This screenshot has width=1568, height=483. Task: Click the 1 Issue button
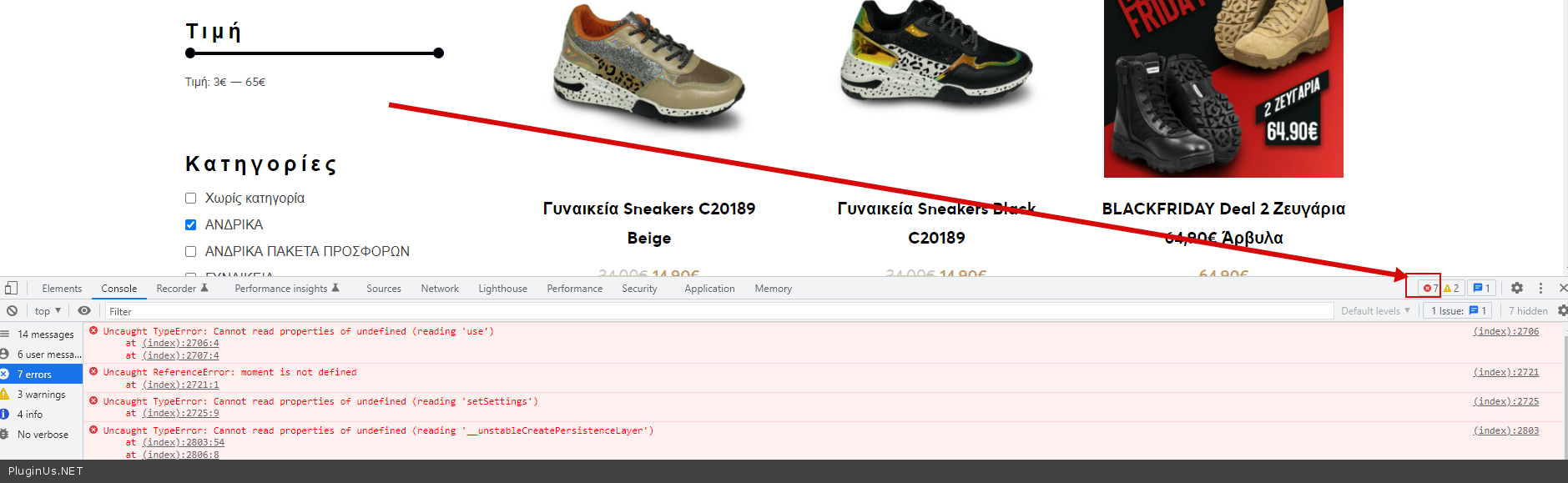tap(1458, 310)
